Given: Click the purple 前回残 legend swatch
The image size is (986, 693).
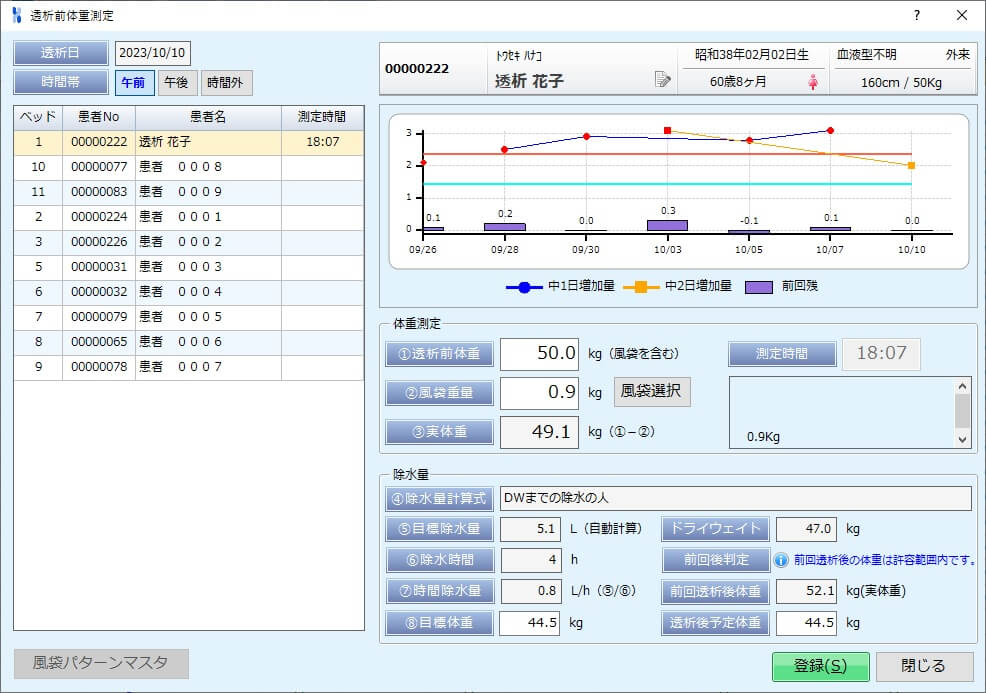Looking at the screenshot, I should pos(759,286).
